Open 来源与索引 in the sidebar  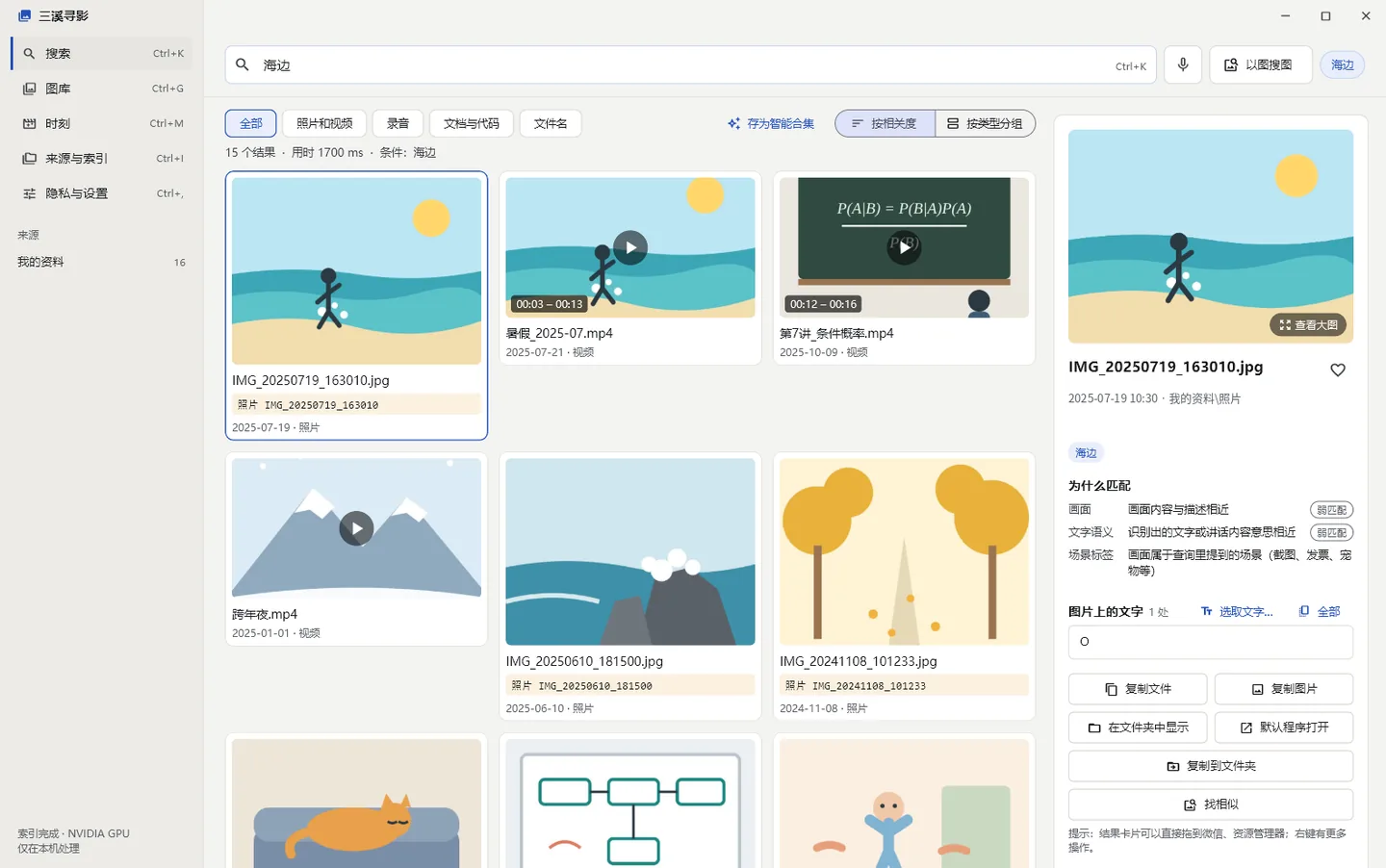[102, 158]
